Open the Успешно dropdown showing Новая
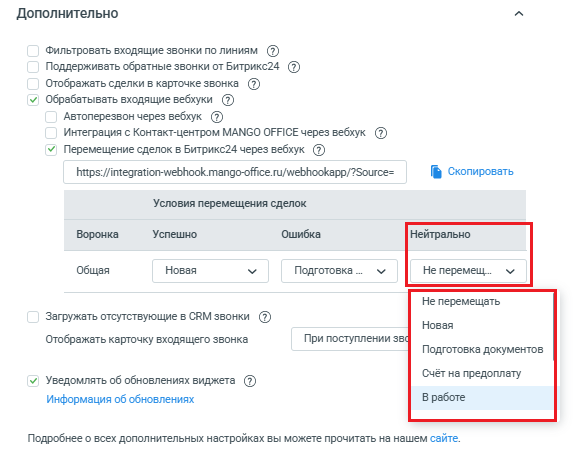576x463 pixels. coord(210,271)
